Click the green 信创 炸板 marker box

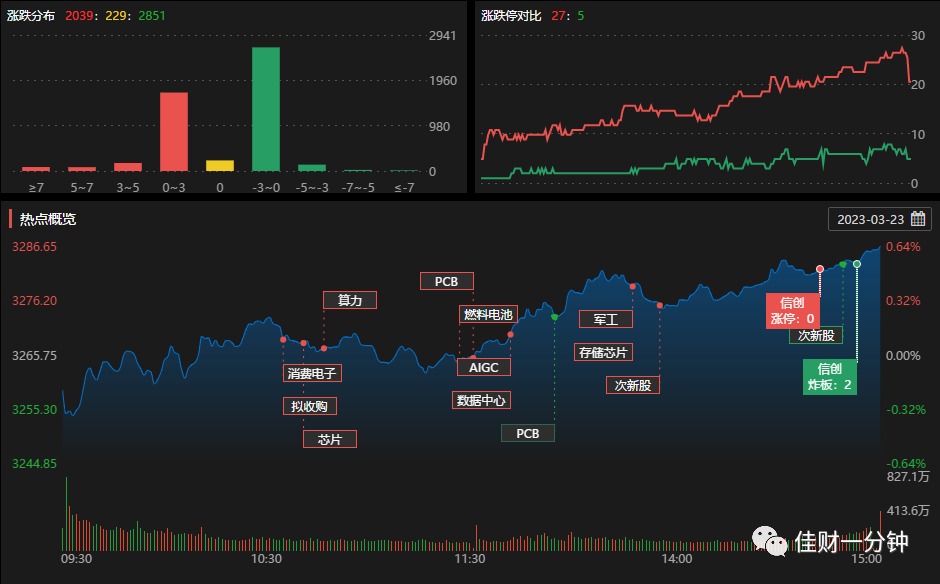coord(830,377)
